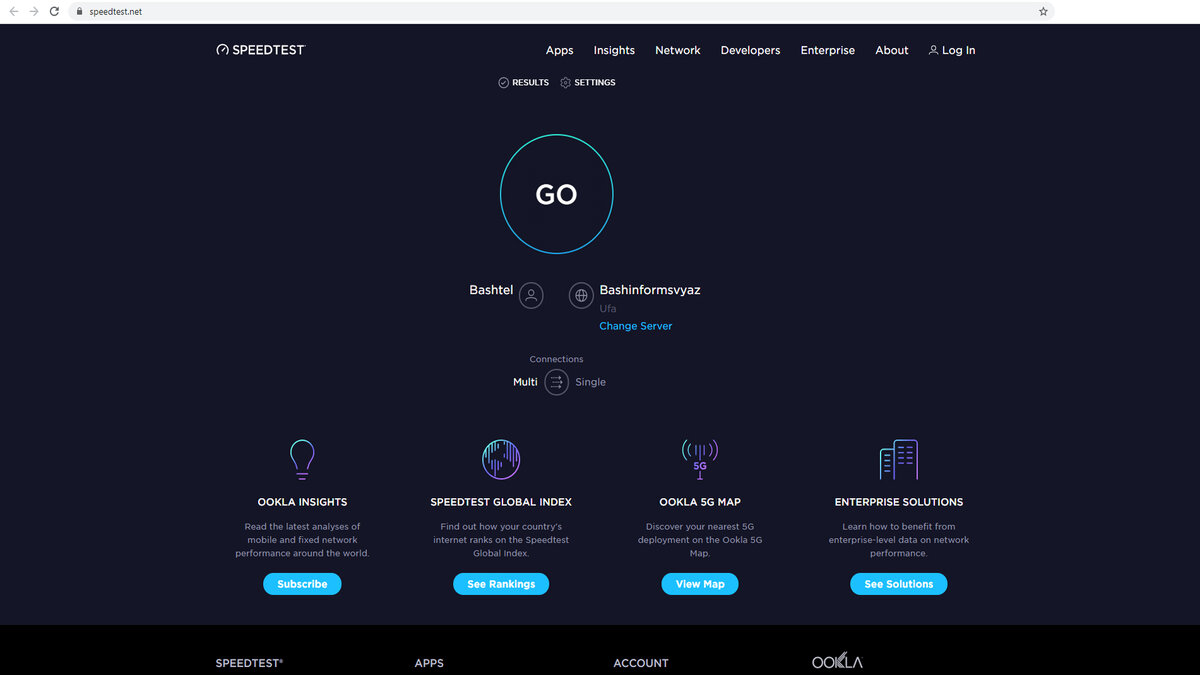Open the Developers menu item
This screenshot has width=1200, height=675.
(750, 50)
